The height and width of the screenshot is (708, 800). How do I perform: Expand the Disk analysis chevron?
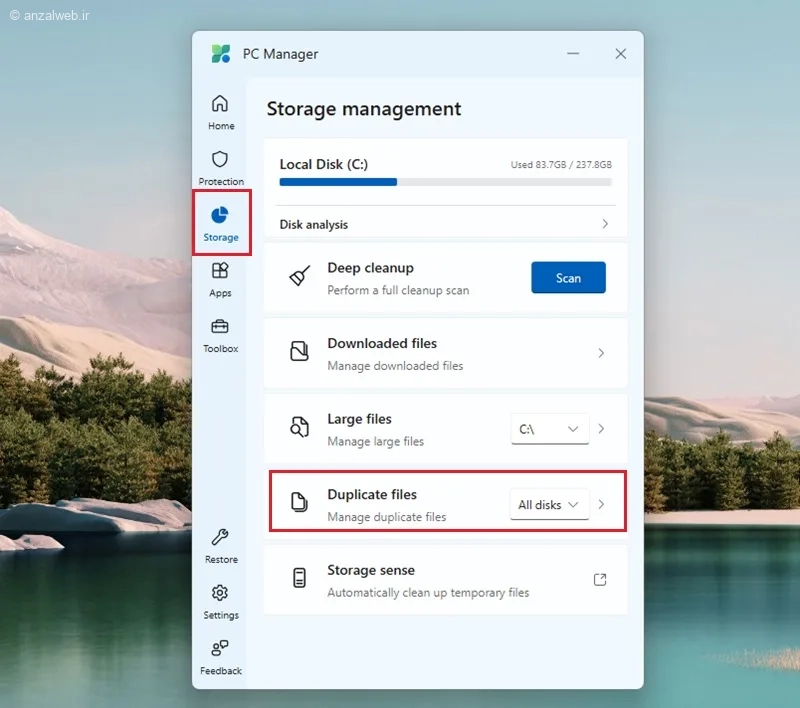[x=605, y=224]
